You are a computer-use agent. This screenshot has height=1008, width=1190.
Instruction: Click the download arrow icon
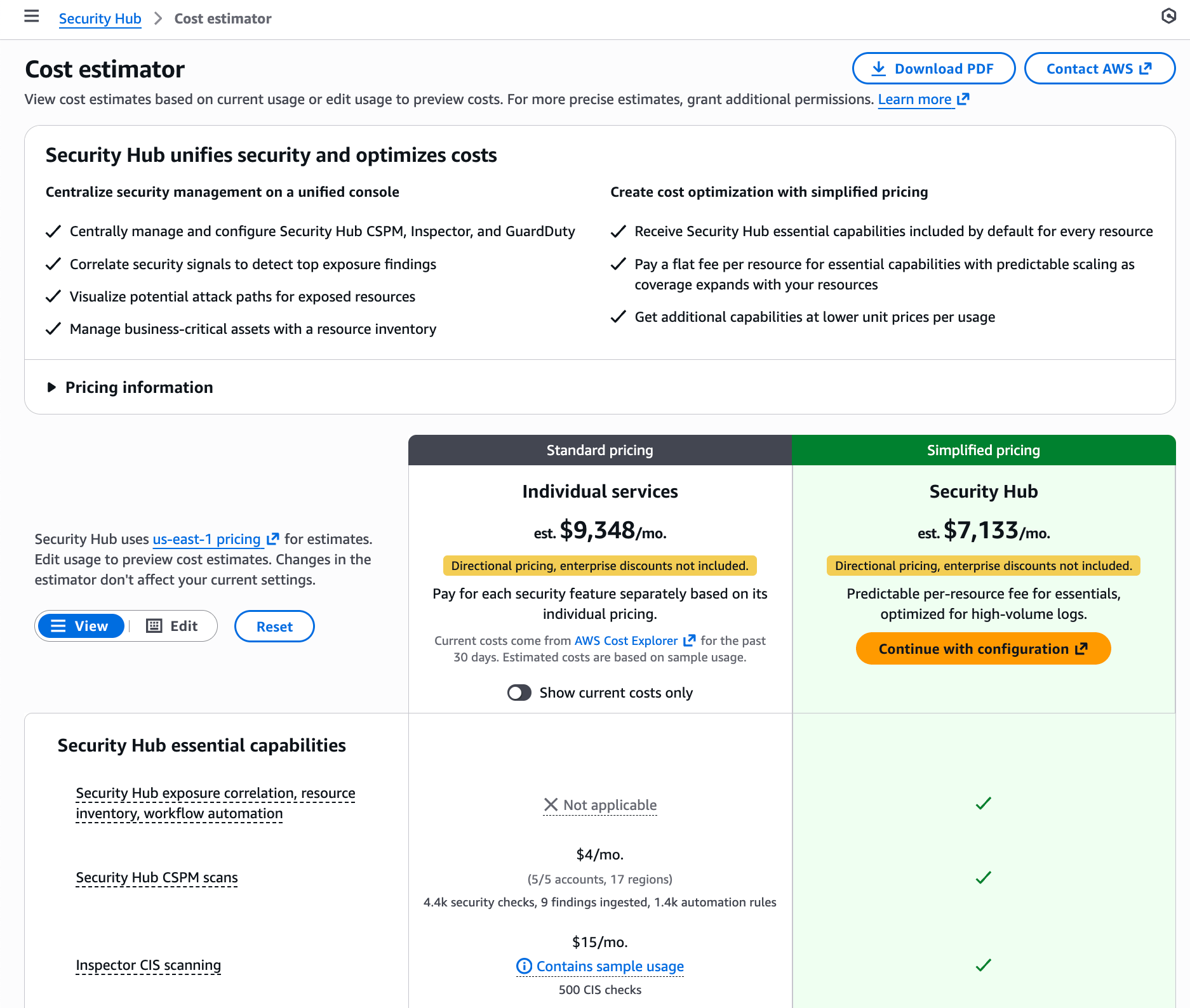tap(878, 69)
